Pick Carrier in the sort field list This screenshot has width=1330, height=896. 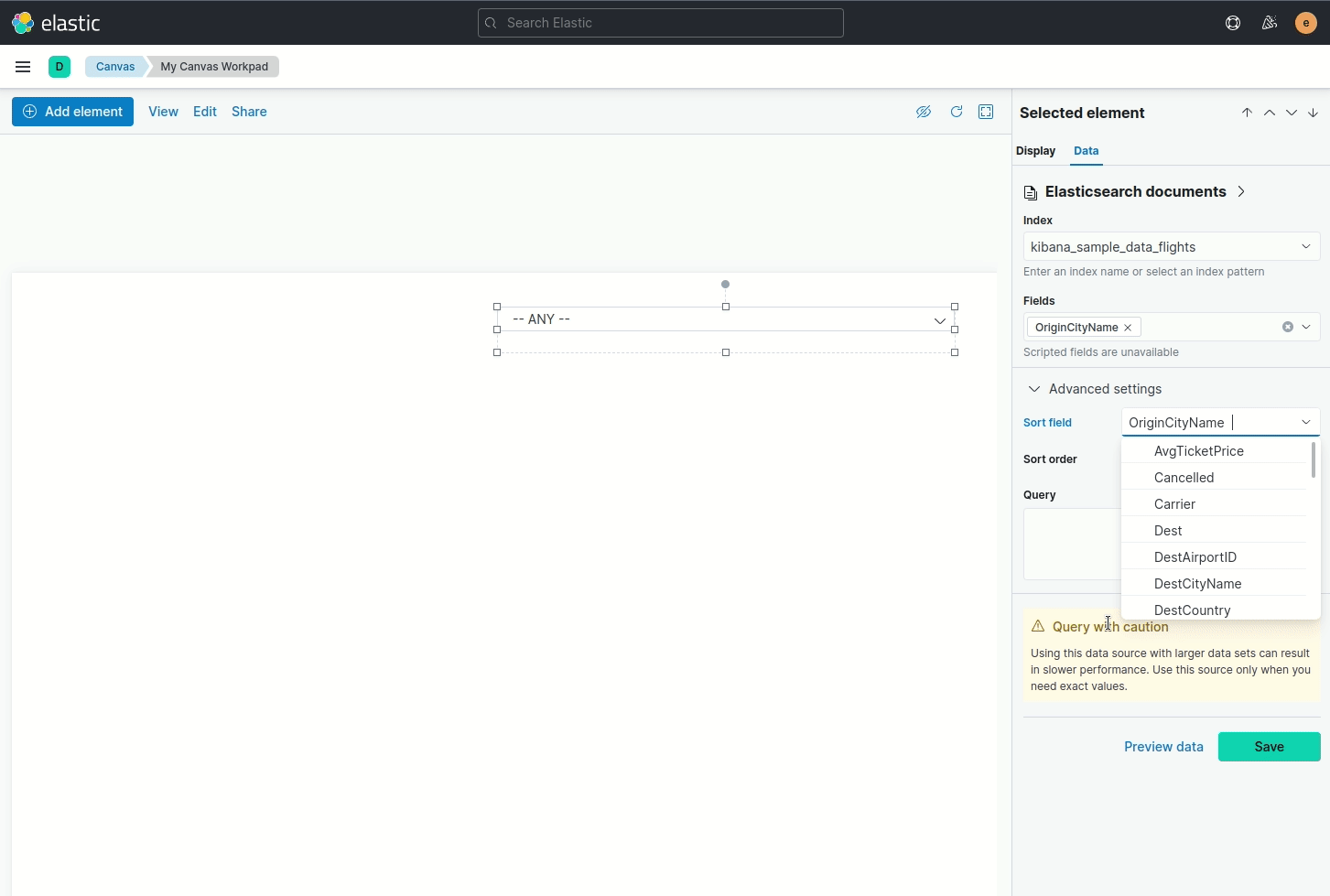click(1215, 504)
